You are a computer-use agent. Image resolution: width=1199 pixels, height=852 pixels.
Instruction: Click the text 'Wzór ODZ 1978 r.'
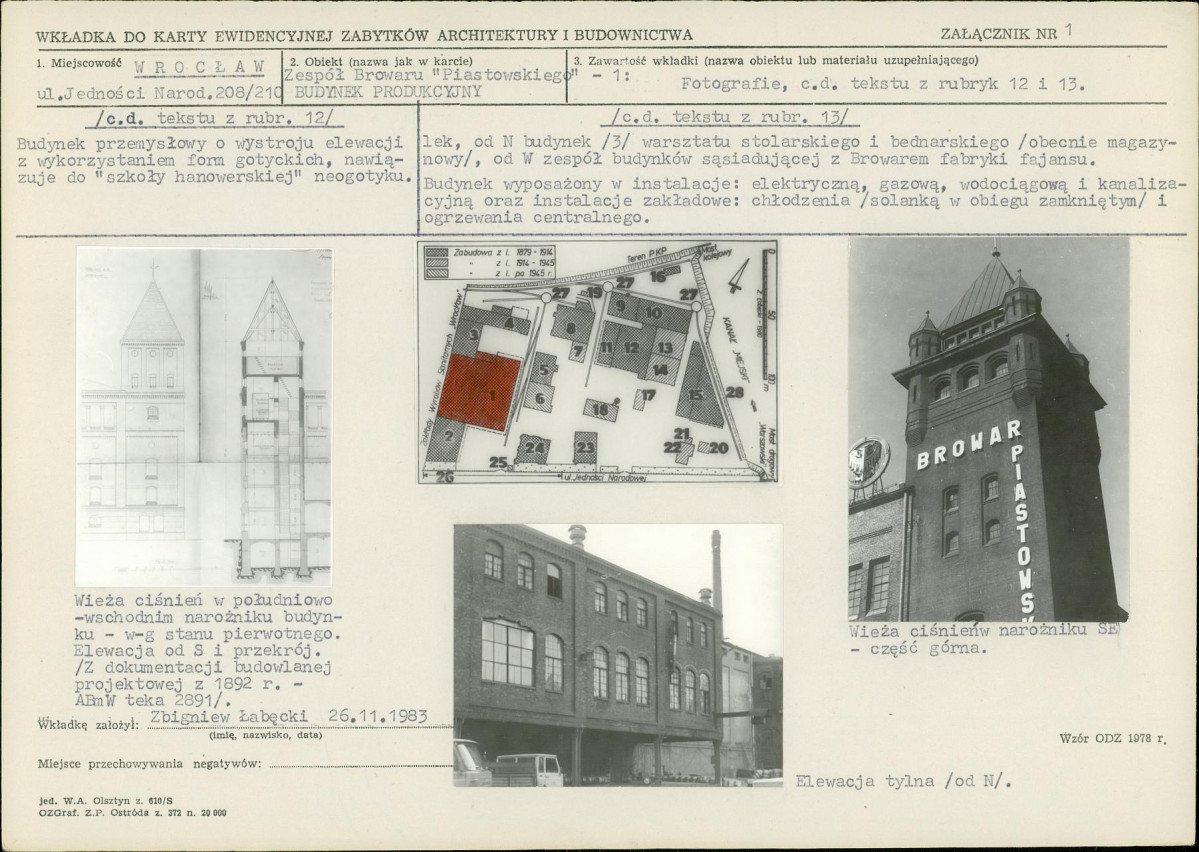1113,739
